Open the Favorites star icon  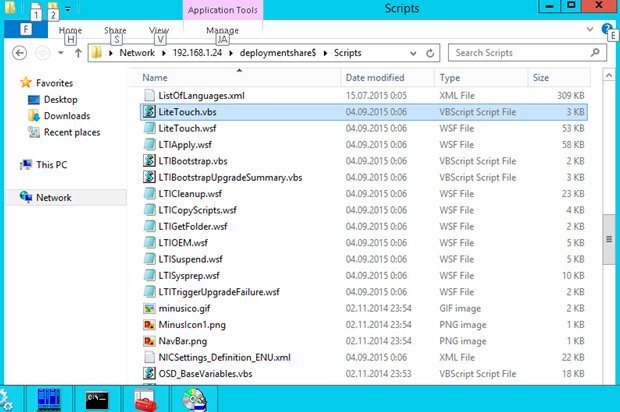tap(26, 82)
